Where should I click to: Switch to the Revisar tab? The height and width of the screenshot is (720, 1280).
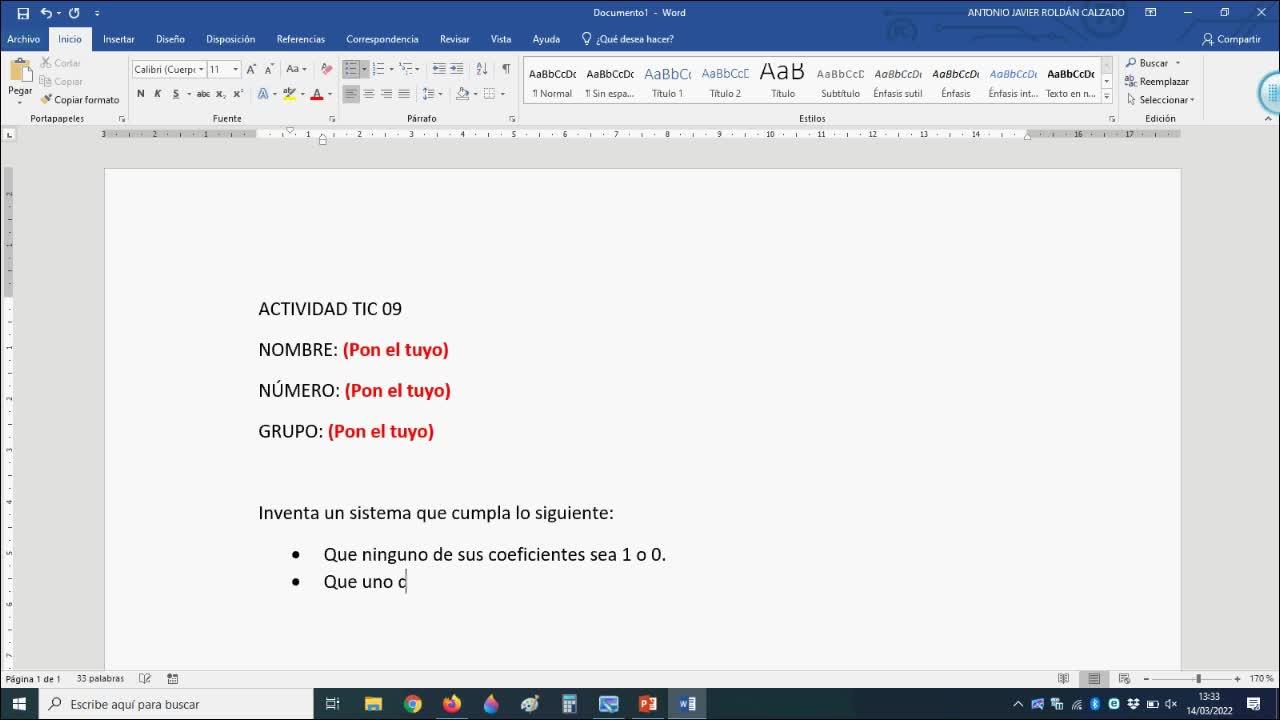tap(454, 39)
